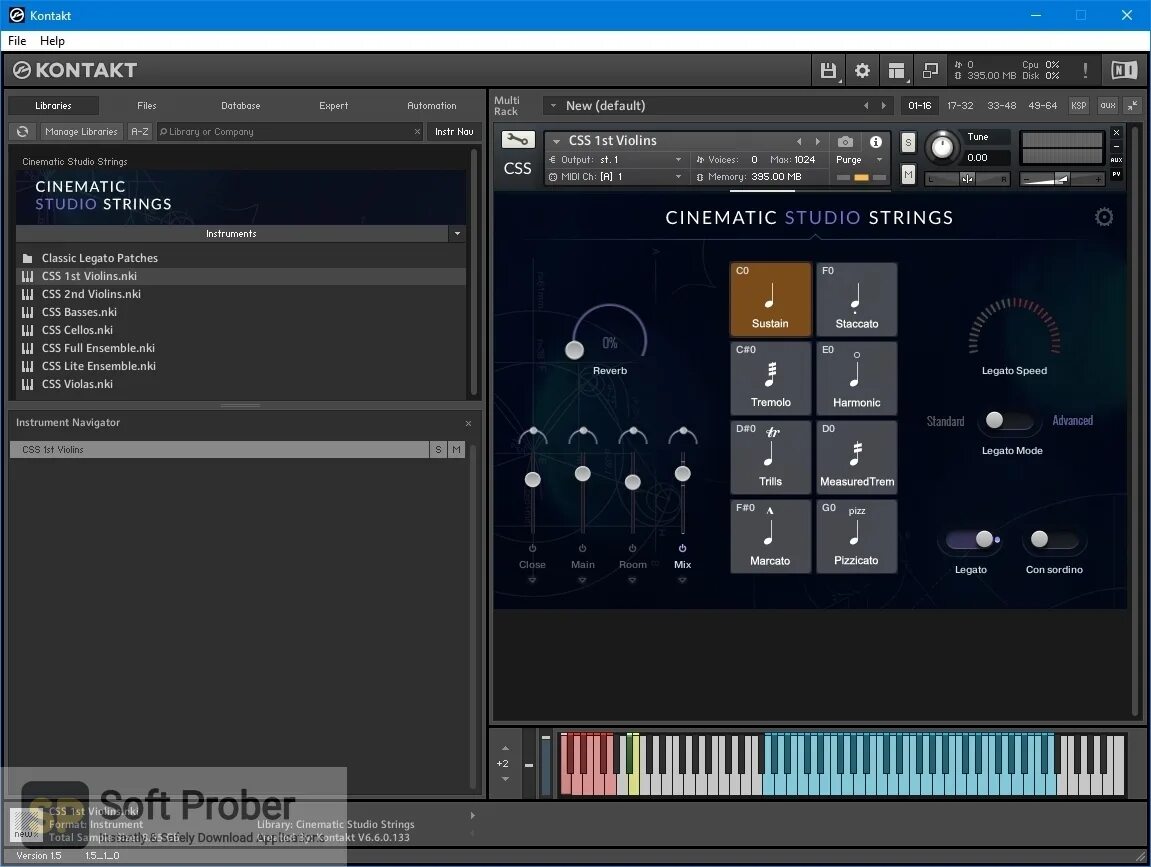The width and height of the screenshot is (1151, 867).
Task: Clear the library search field
Action: click(x=417, y=131)
